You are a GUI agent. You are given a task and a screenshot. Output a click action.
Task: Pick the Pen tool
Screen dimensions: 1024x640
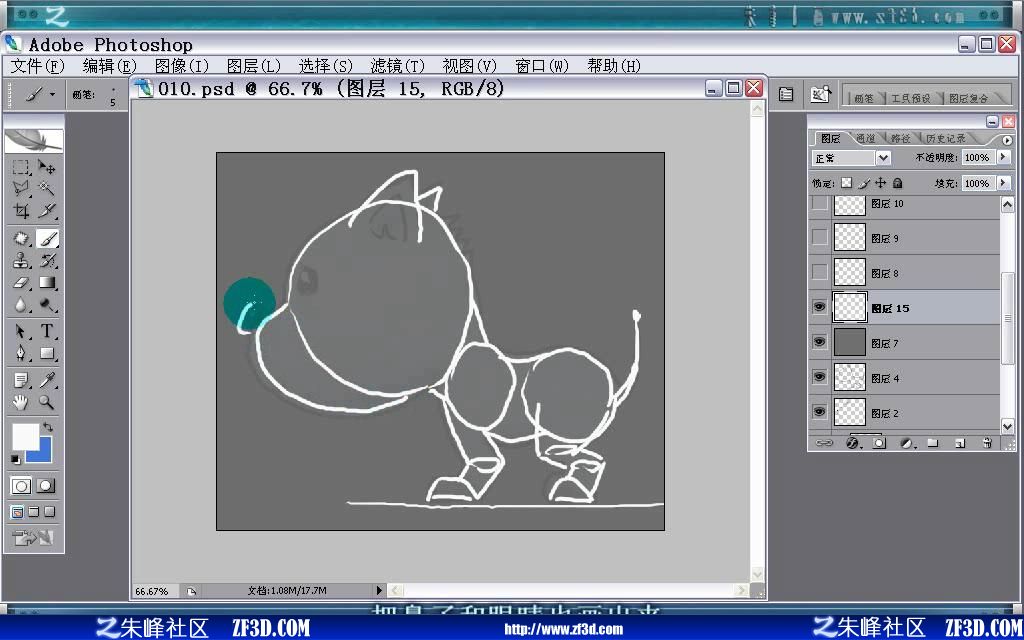coord(21,353)
